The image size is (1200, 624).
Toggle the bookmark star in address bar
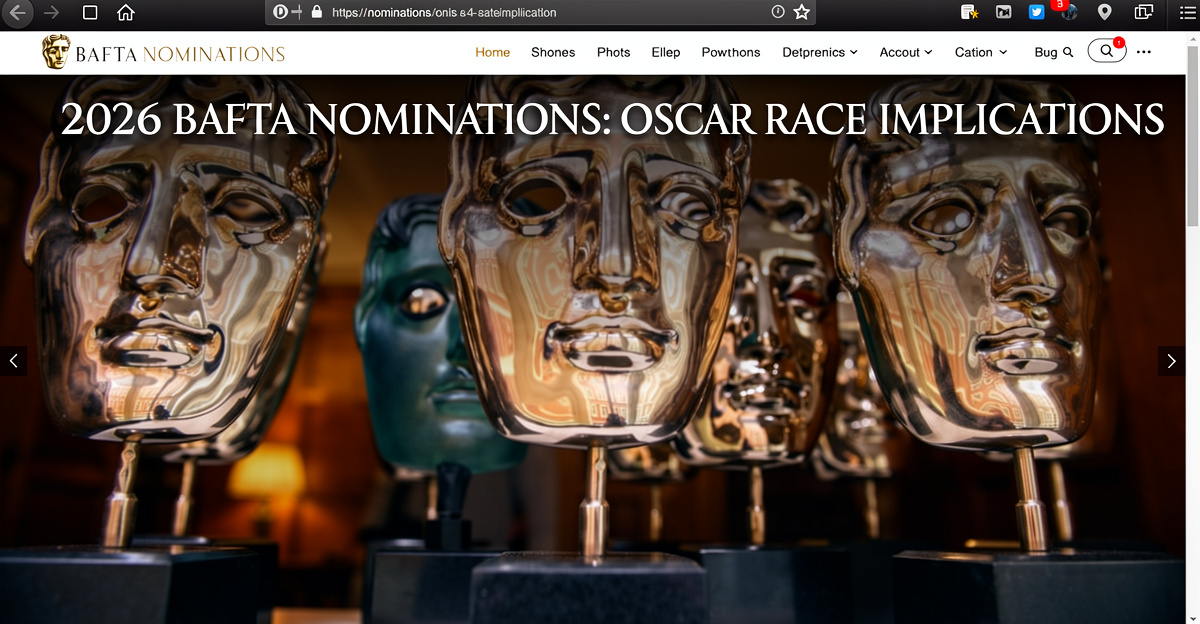(801, 12)
